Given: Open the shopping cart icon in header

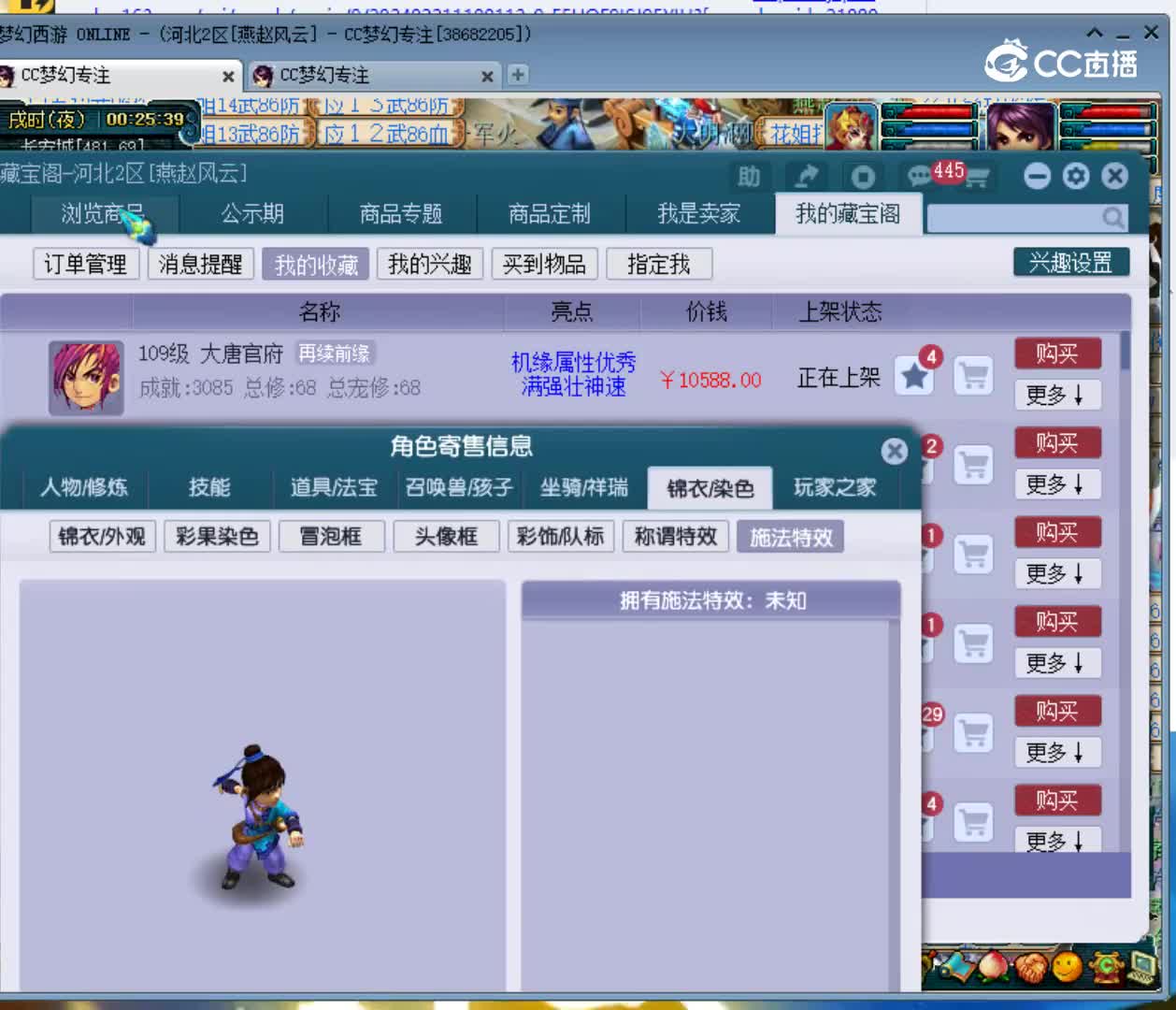Looking at the screenshot, I should pos(976,177).
